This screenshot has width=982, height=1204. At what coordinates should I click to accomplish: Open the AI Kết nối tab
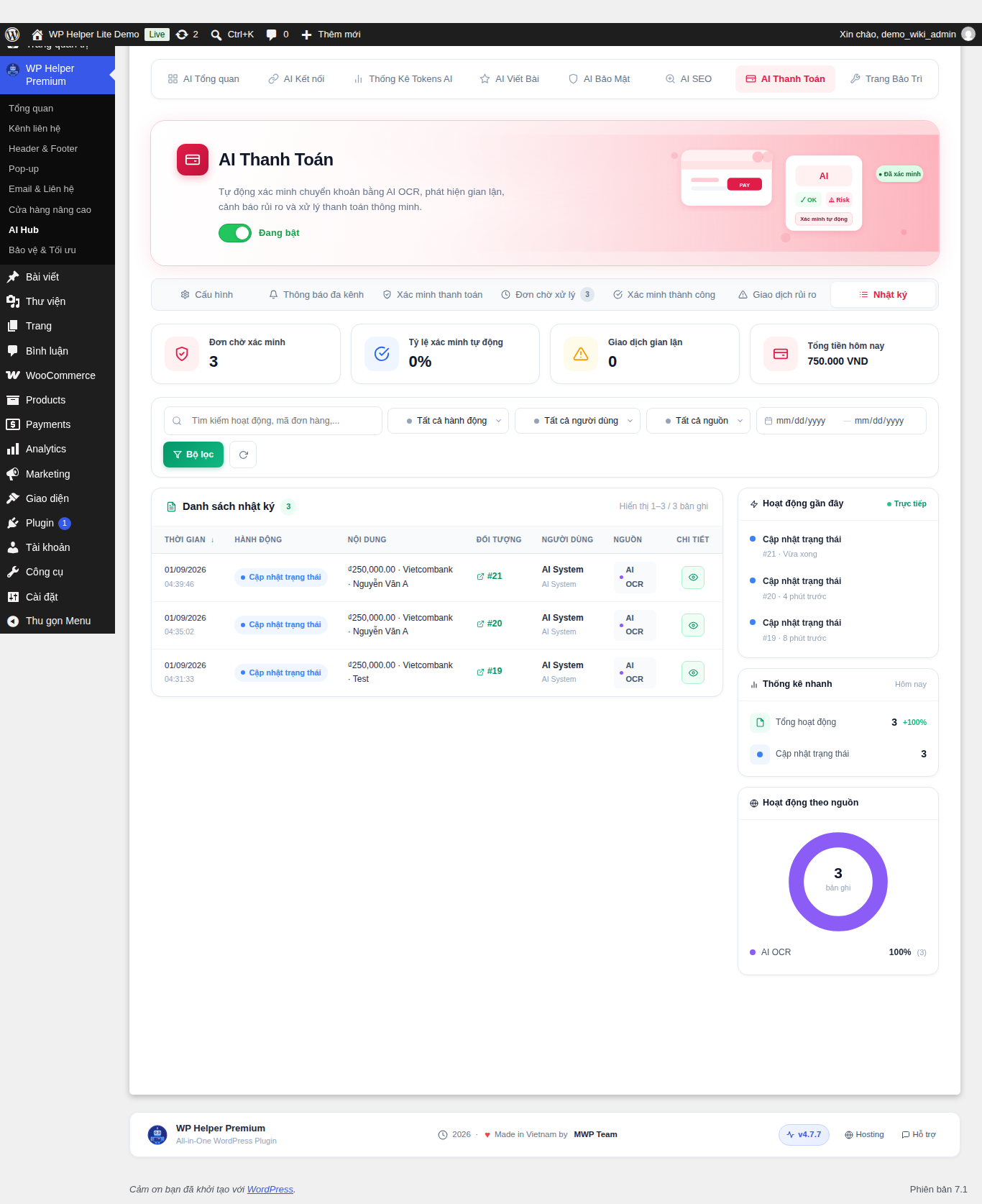coord(296,79)
